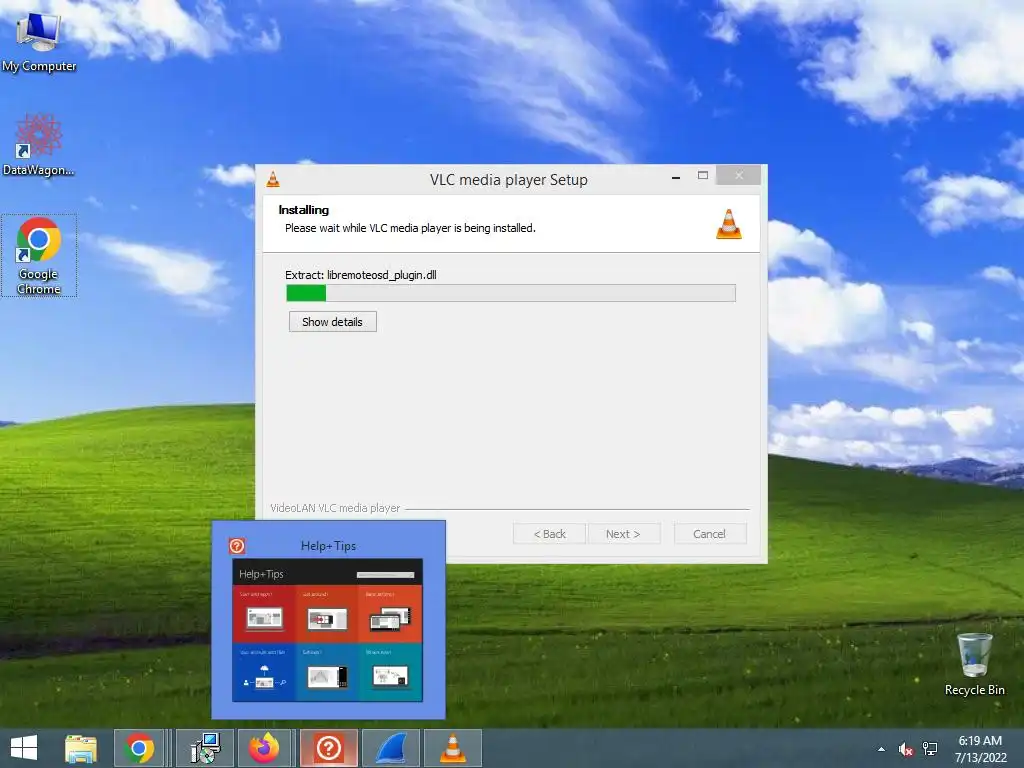
Task: Click the computer setup taskbar icon
Action: click(x=206, y=748)
